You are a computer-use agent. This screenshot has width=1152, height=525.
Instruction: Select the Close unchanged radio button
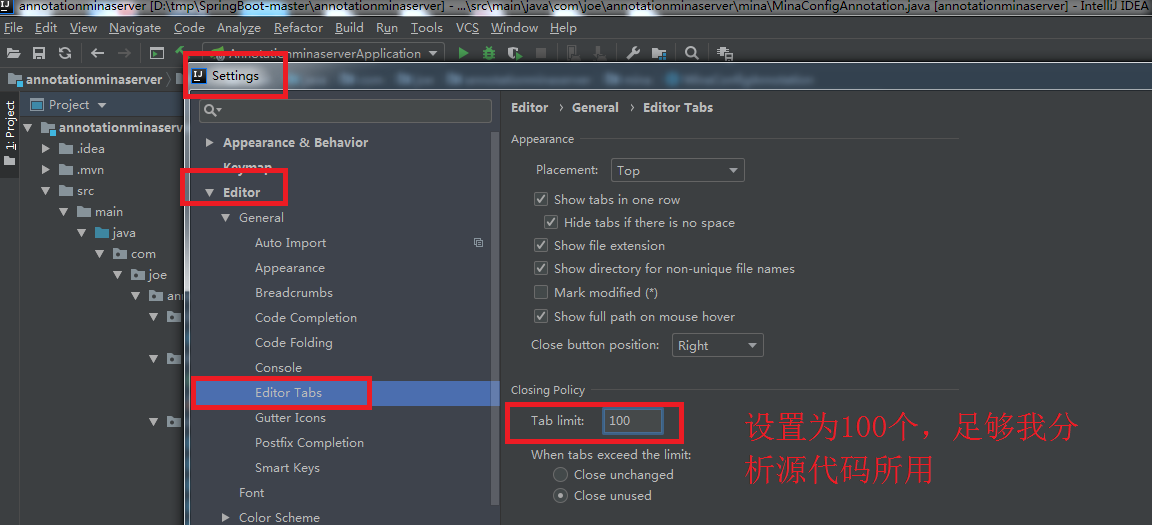(x=561, y=474)
